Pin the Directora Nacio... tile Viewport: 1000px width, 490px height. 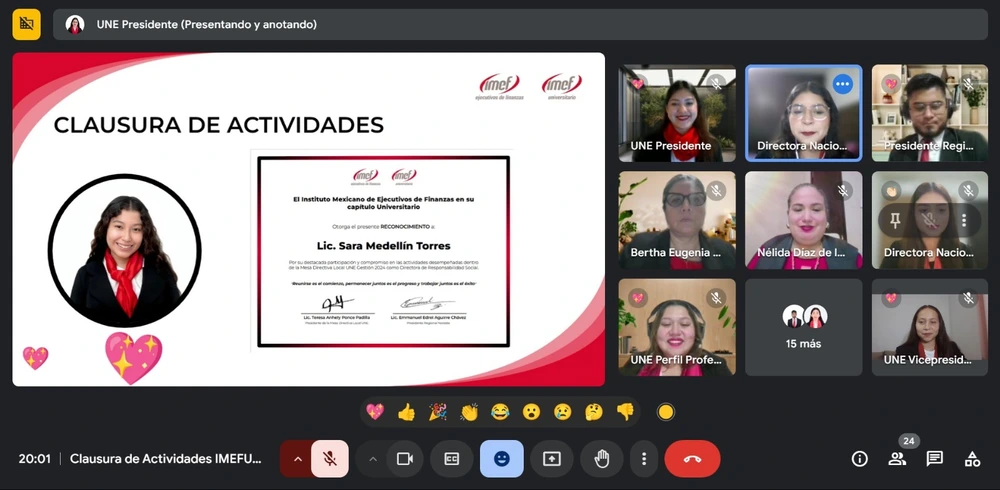895,220
